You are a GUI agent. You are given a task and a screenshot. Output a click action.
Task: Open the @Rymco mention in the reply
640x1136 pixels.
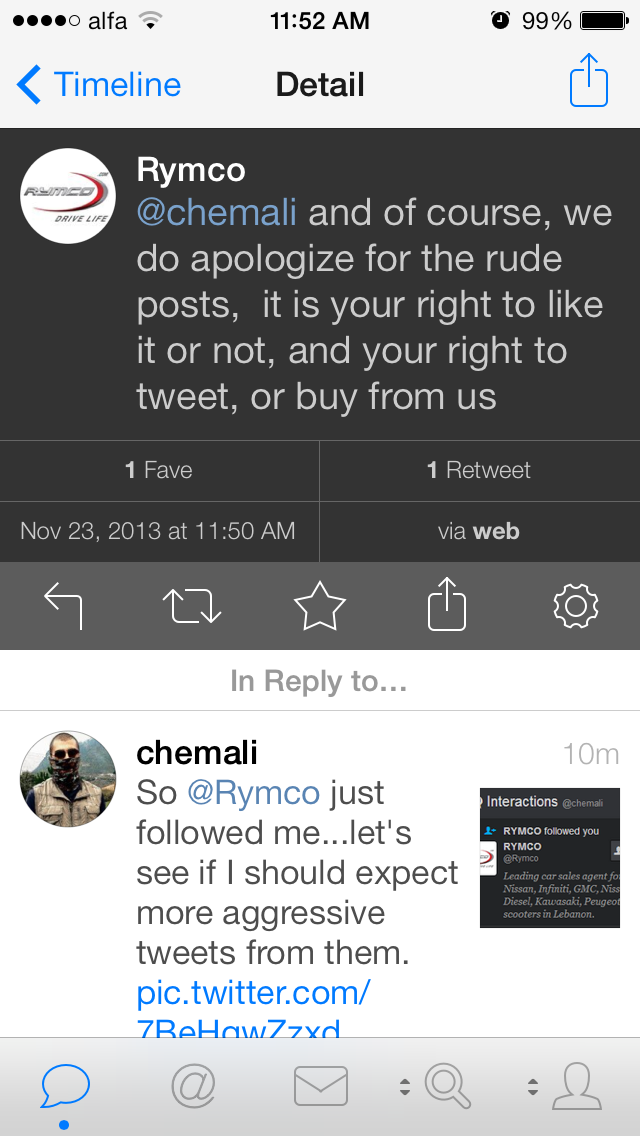(254, 793)
